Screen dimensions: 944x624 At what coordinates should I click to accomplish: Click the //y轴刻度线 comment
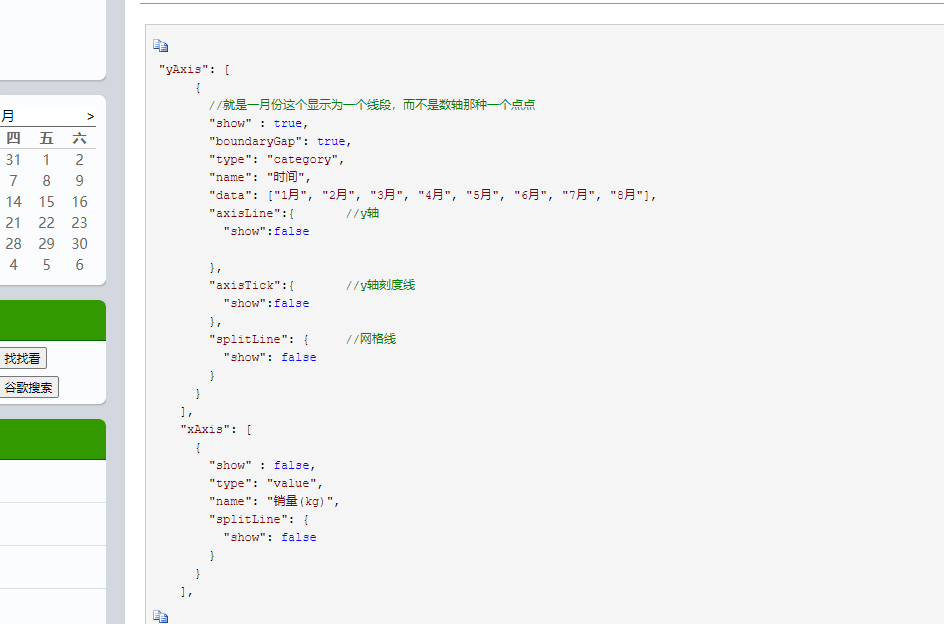point(380,285)
